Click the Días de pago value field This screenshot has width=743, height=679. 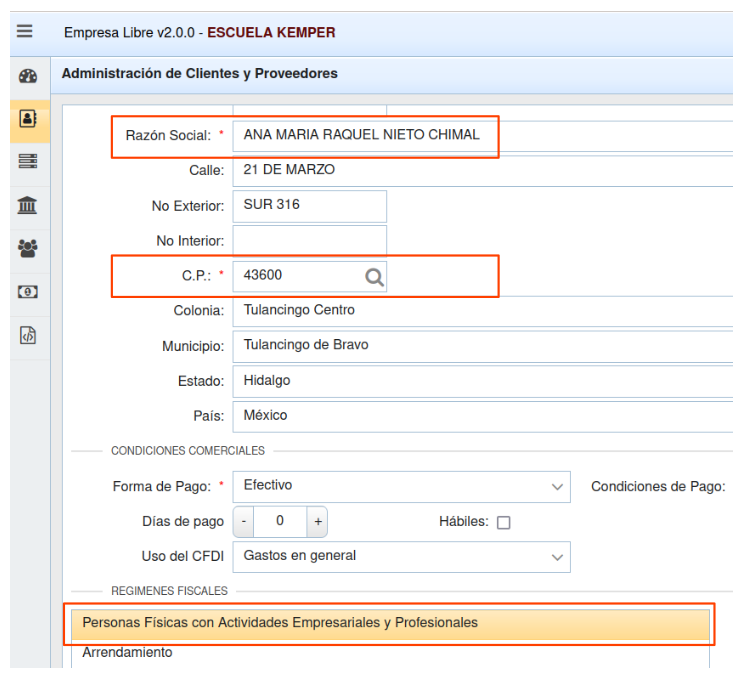(280, 522)
